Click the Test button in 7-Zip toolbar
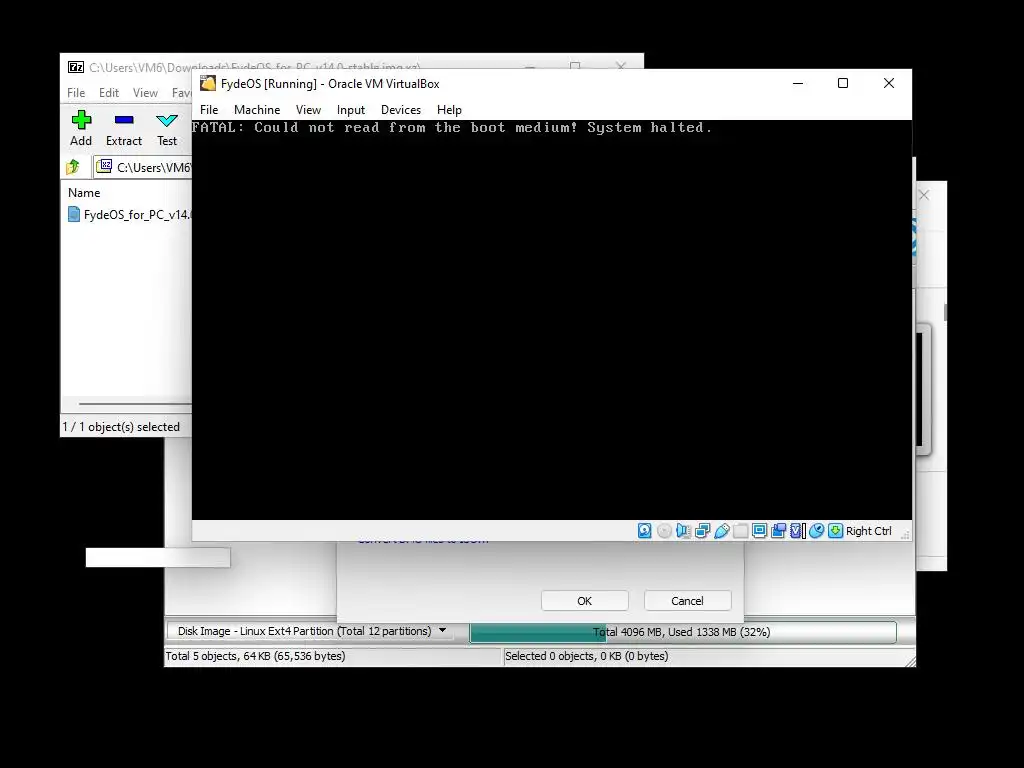The height and width of the screenshot is (768, 1024). 167,129
